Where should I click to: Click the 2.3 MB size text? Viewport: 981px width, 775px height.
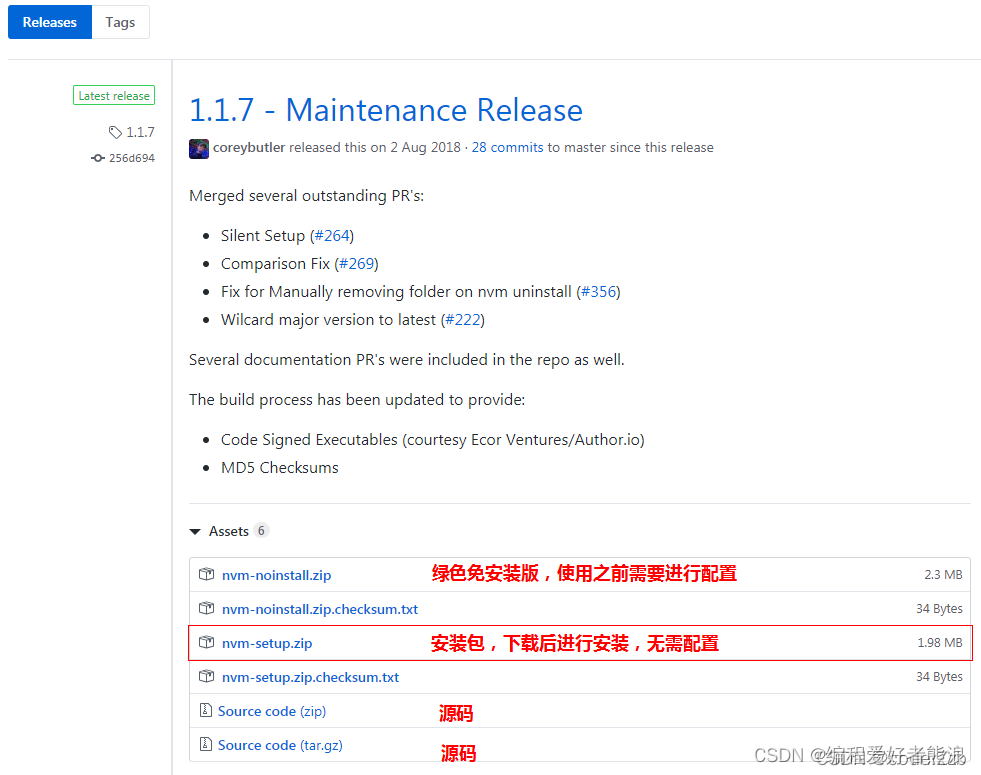pos(943,575)
